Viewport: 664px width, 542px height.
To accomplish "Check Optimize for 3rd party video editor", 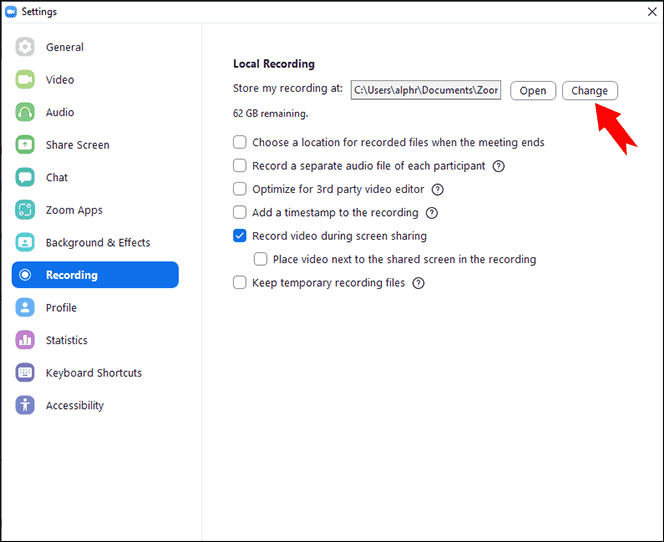I will click(x=240, y=189).
